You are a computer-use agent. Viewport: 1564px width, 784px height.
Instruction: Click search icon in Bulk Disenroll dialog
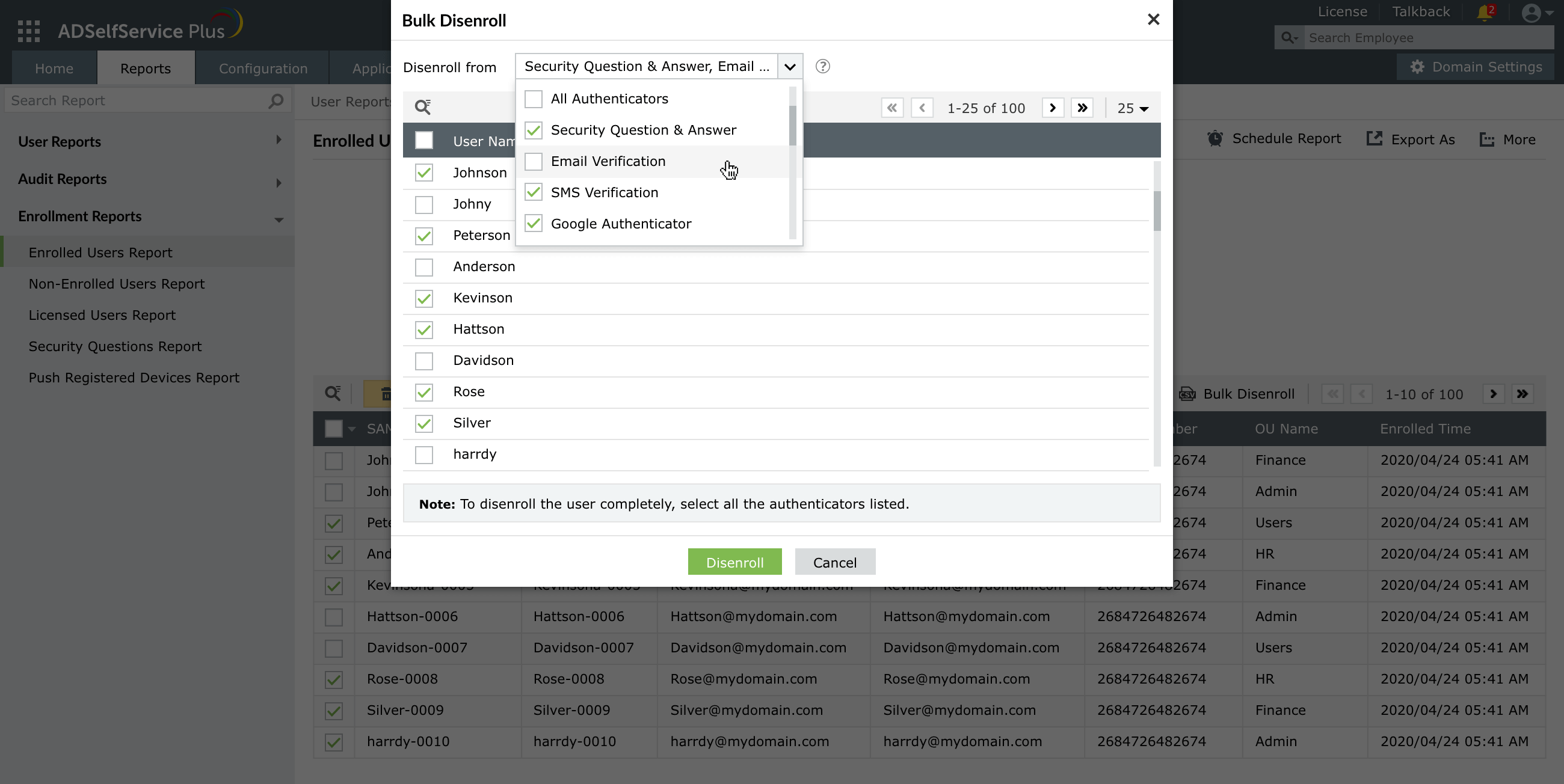click(422, 107)
